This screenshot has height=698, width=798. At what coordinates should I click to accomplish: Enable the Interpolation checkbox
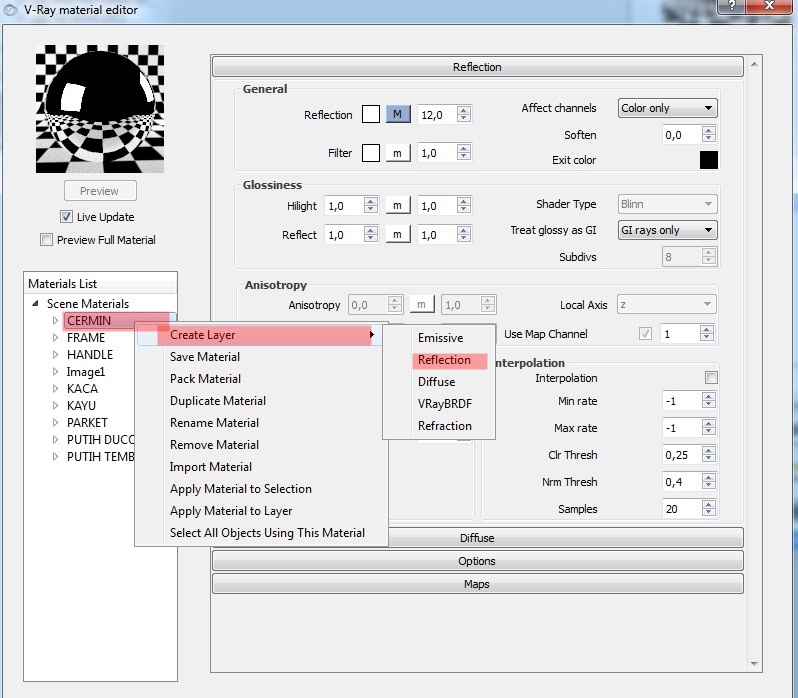pyautogui.click(x=711, y=377)
